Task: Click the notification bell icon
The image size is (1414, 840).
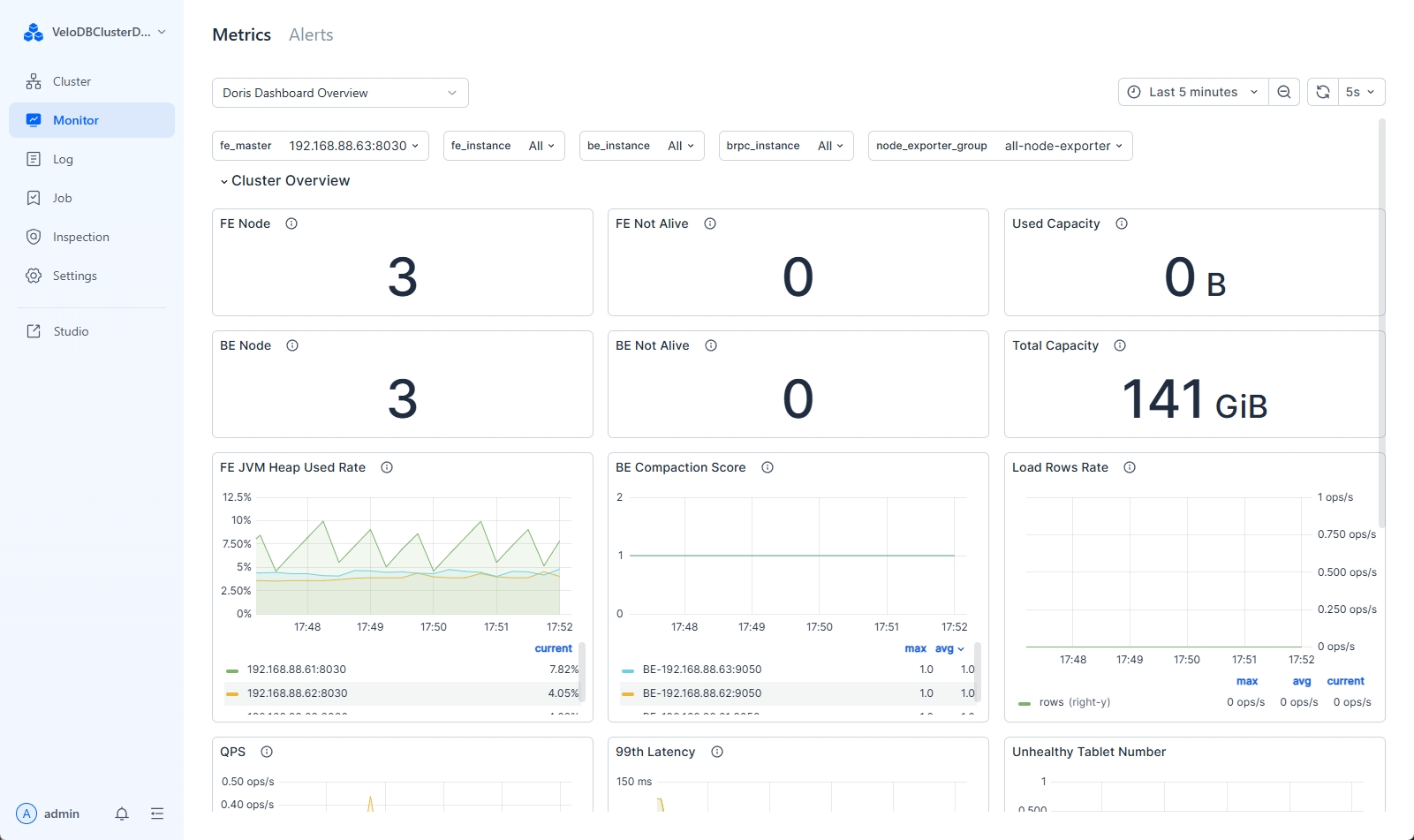Action: [122, 814]
